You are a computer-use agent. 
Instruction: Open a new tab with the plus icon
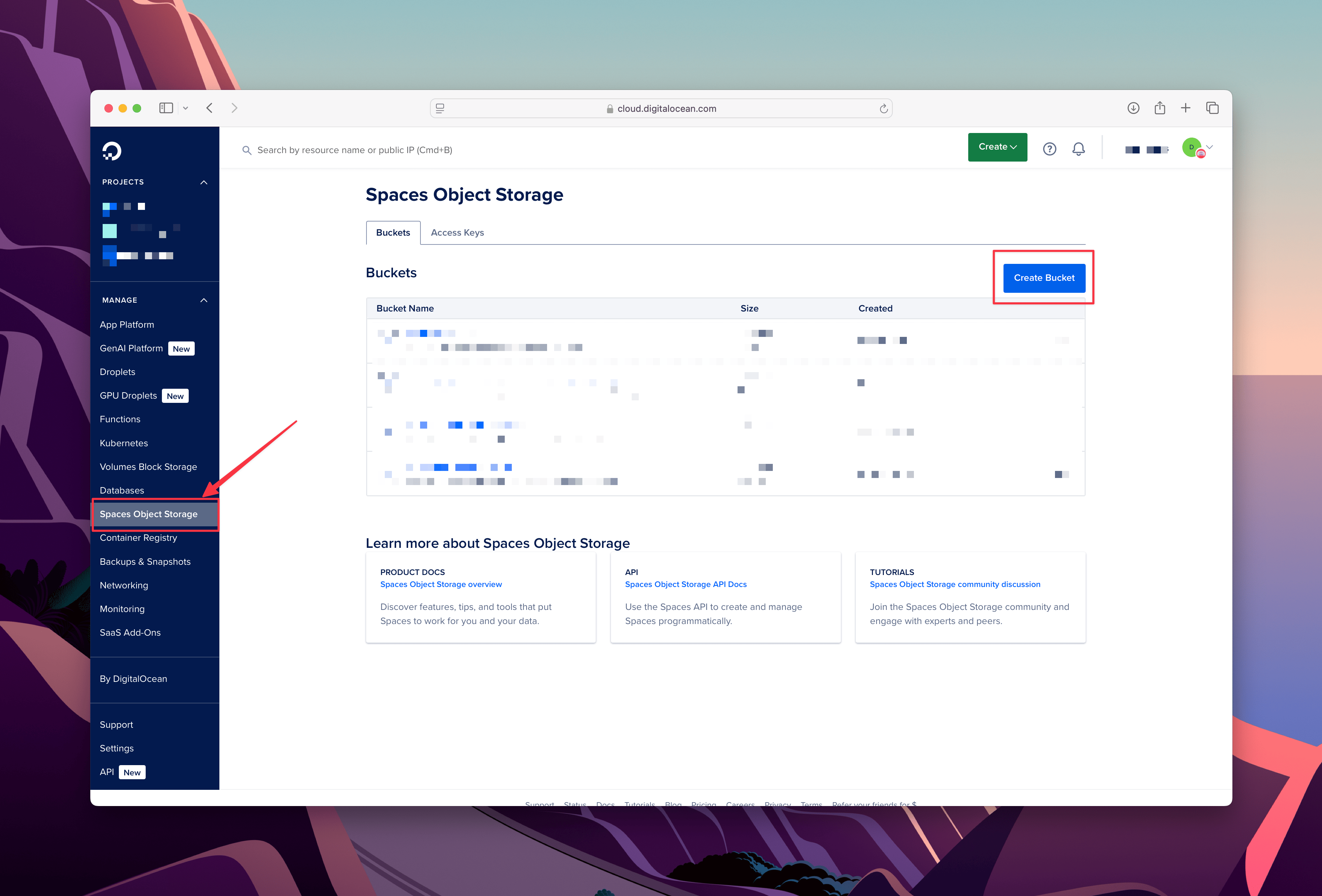click(1186, 108)
